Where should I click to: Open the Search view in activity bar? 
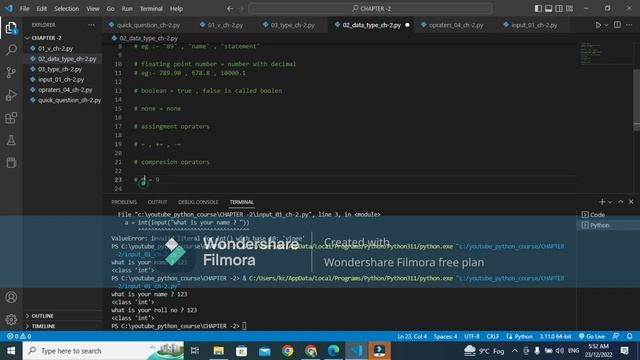pyautogui.click(x=11, y=50)
